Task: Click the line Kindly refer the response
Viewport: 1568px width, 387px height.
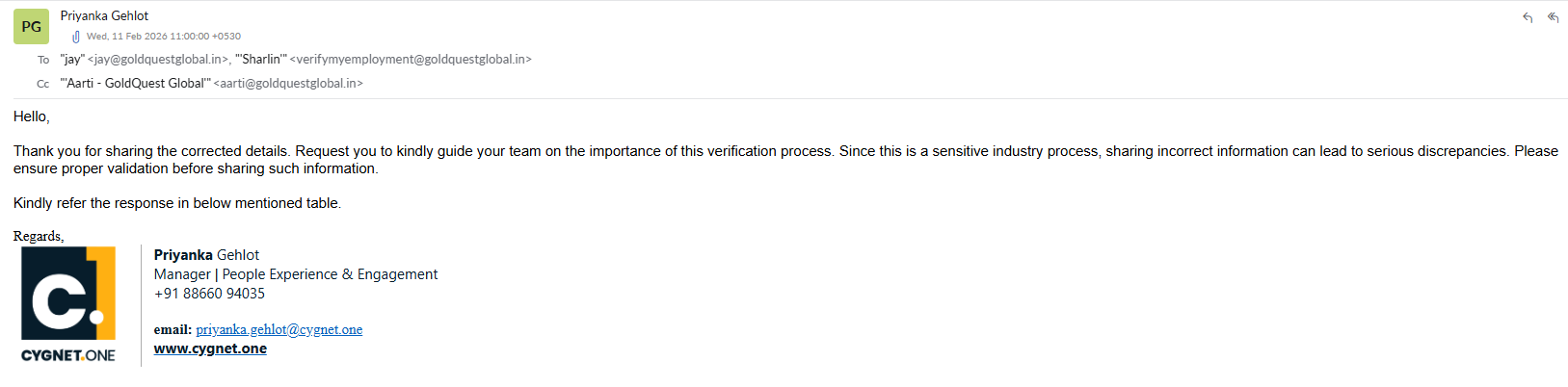Action: point(177,203)
